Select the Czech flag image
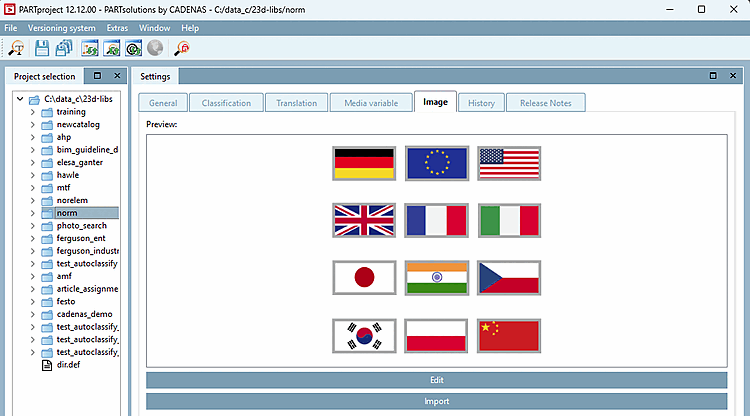750x416 pixels. pos(509,277)
